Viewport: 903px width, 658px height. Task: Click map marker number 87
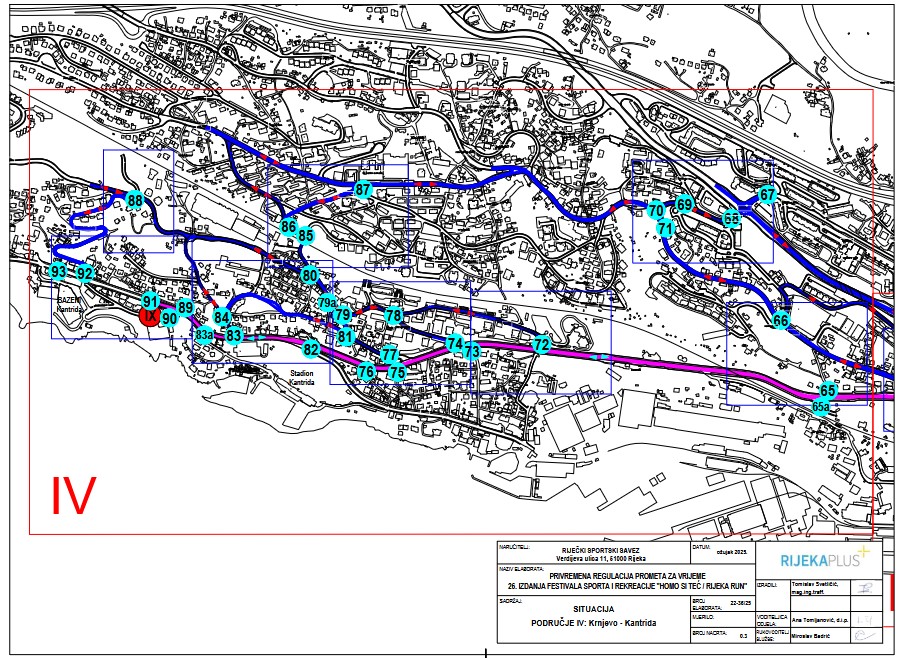(362, 190)
